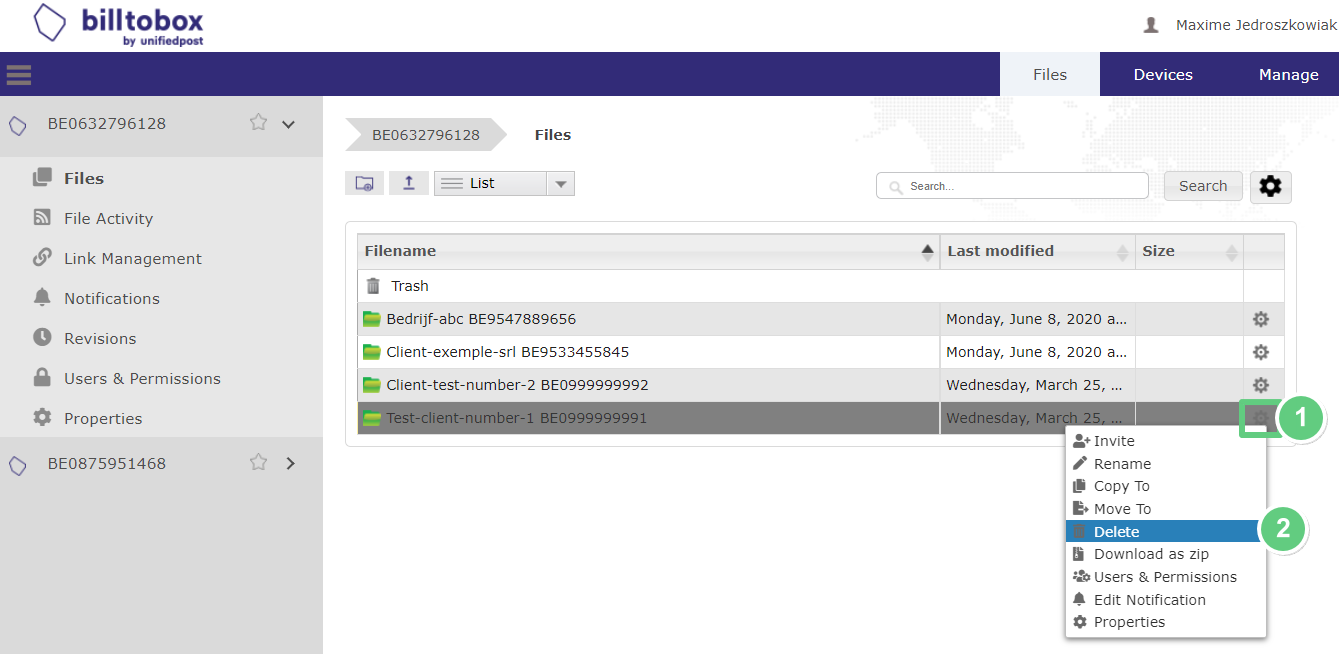Image resolution: width=1339 pixels, height=654 pixels.
Task: Open the List view dropdown
Action: pos(504,183)
